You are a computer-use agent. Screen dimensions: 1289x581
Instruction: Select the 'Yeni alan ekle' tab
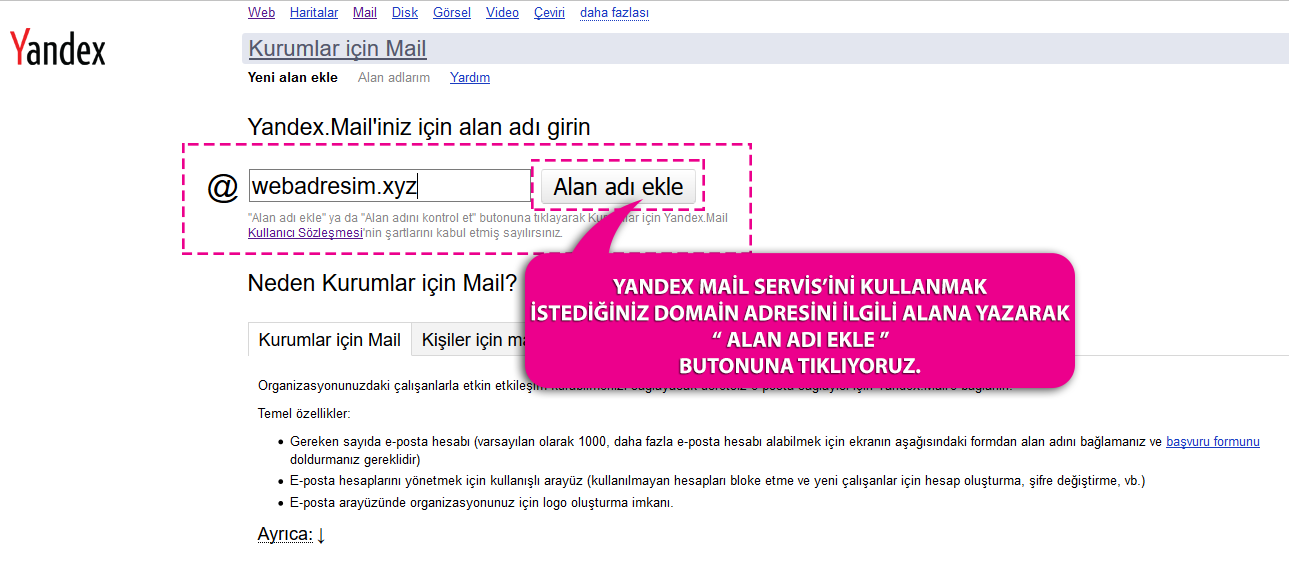(293, 77)
